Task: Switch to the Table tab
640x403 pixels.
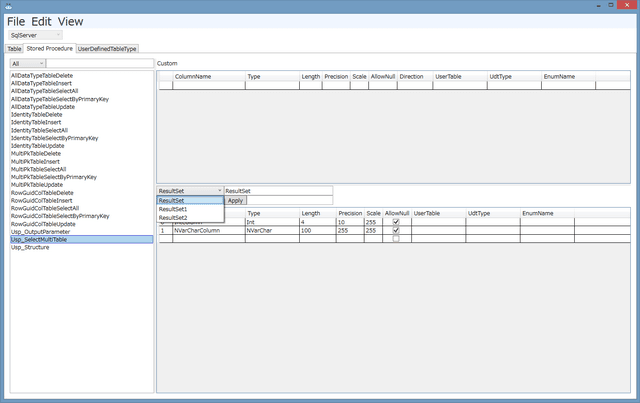Action: pos(14,49)
